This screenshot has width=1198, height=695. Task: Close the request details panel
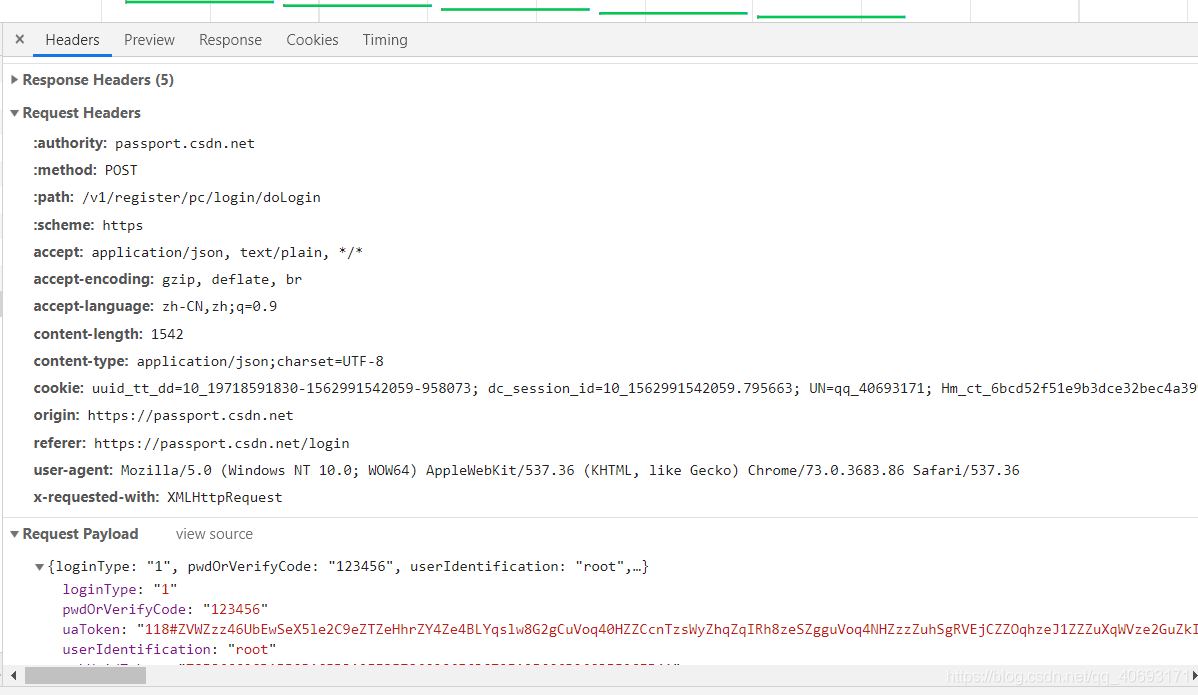[19, 40]
